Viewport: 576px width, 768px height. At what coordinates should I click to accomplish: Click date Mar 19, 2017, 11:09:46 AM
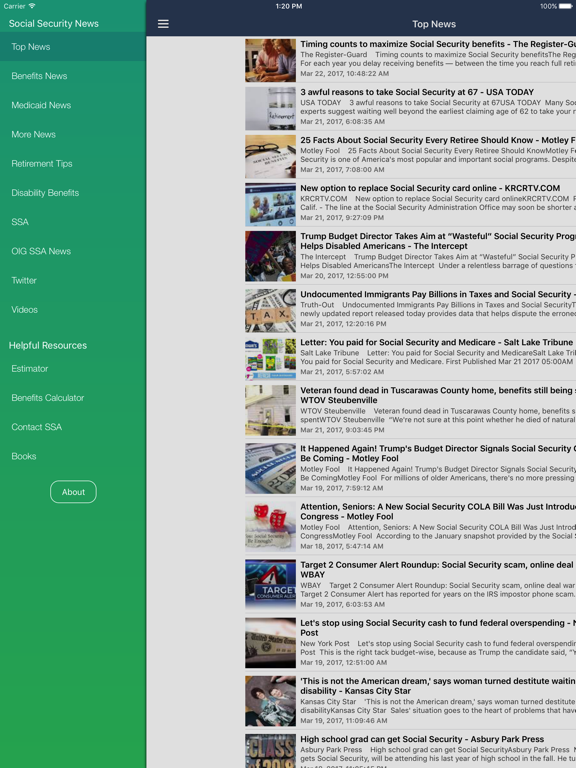click(344, 721)
